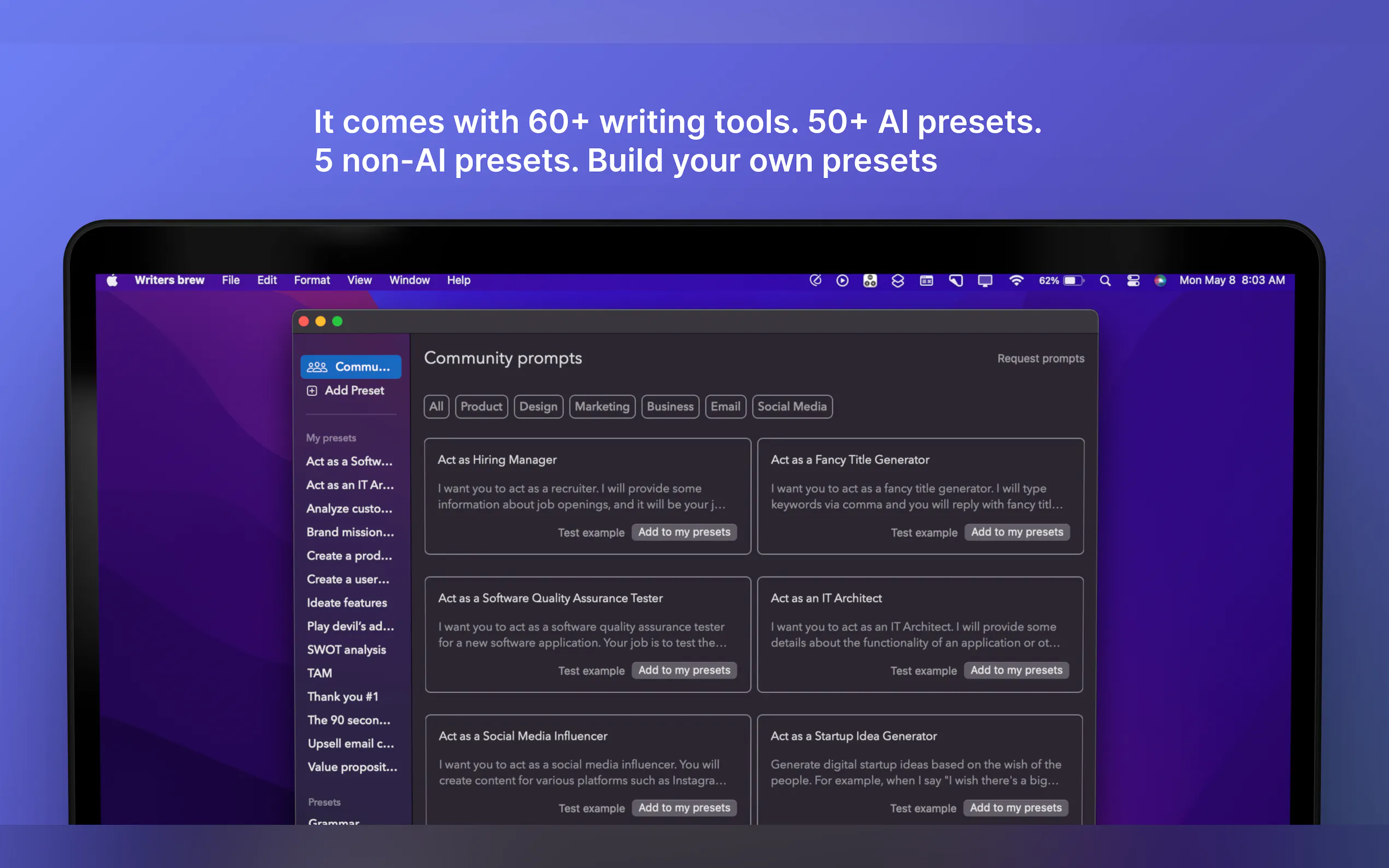Open Control Center icon in menu bar
1389x868 pixels.
point(1133,281)
